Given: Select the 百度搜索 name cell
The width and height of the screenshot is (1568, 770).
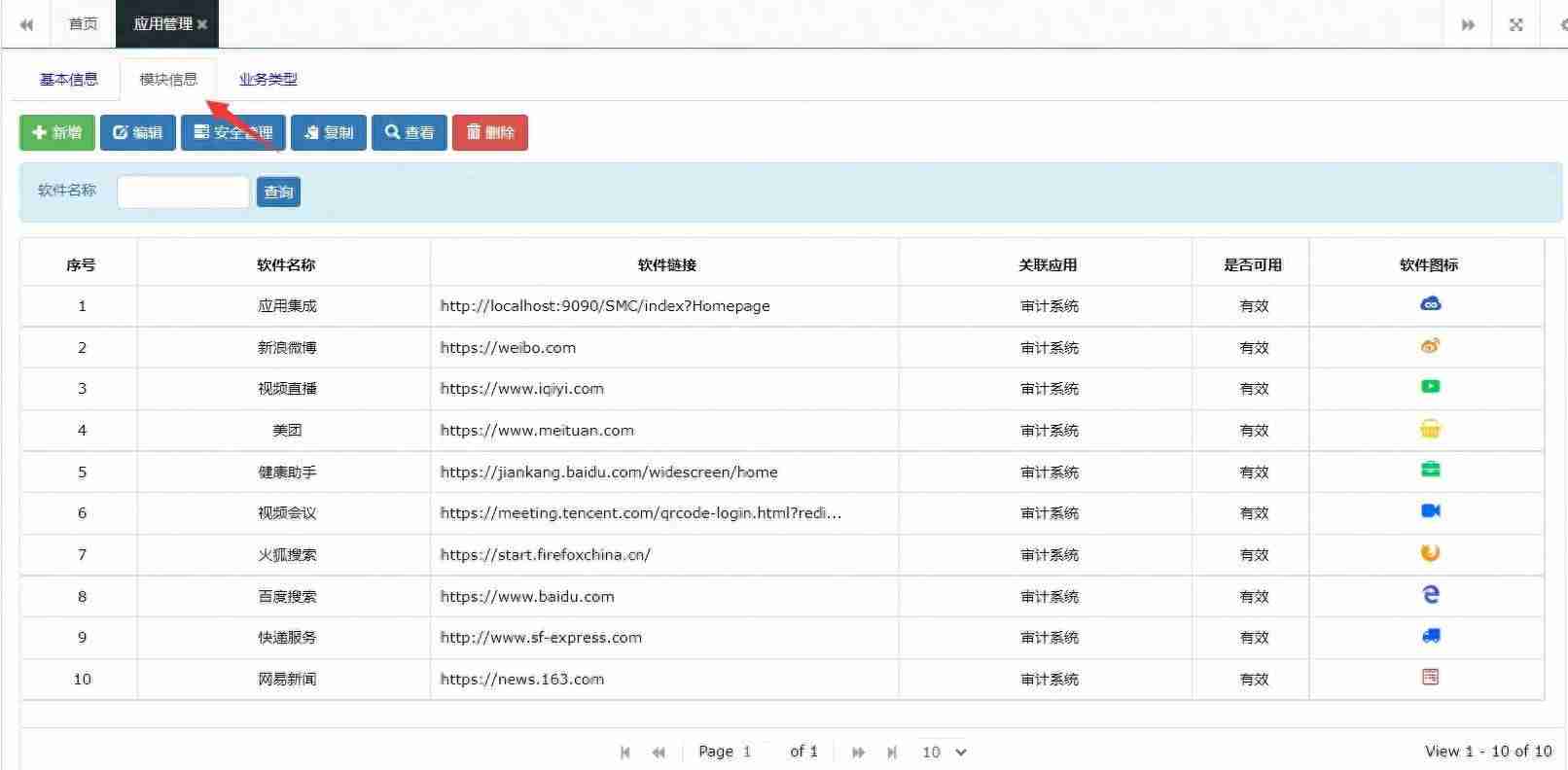Looking at the screenshot, I should tap(286, 596).
